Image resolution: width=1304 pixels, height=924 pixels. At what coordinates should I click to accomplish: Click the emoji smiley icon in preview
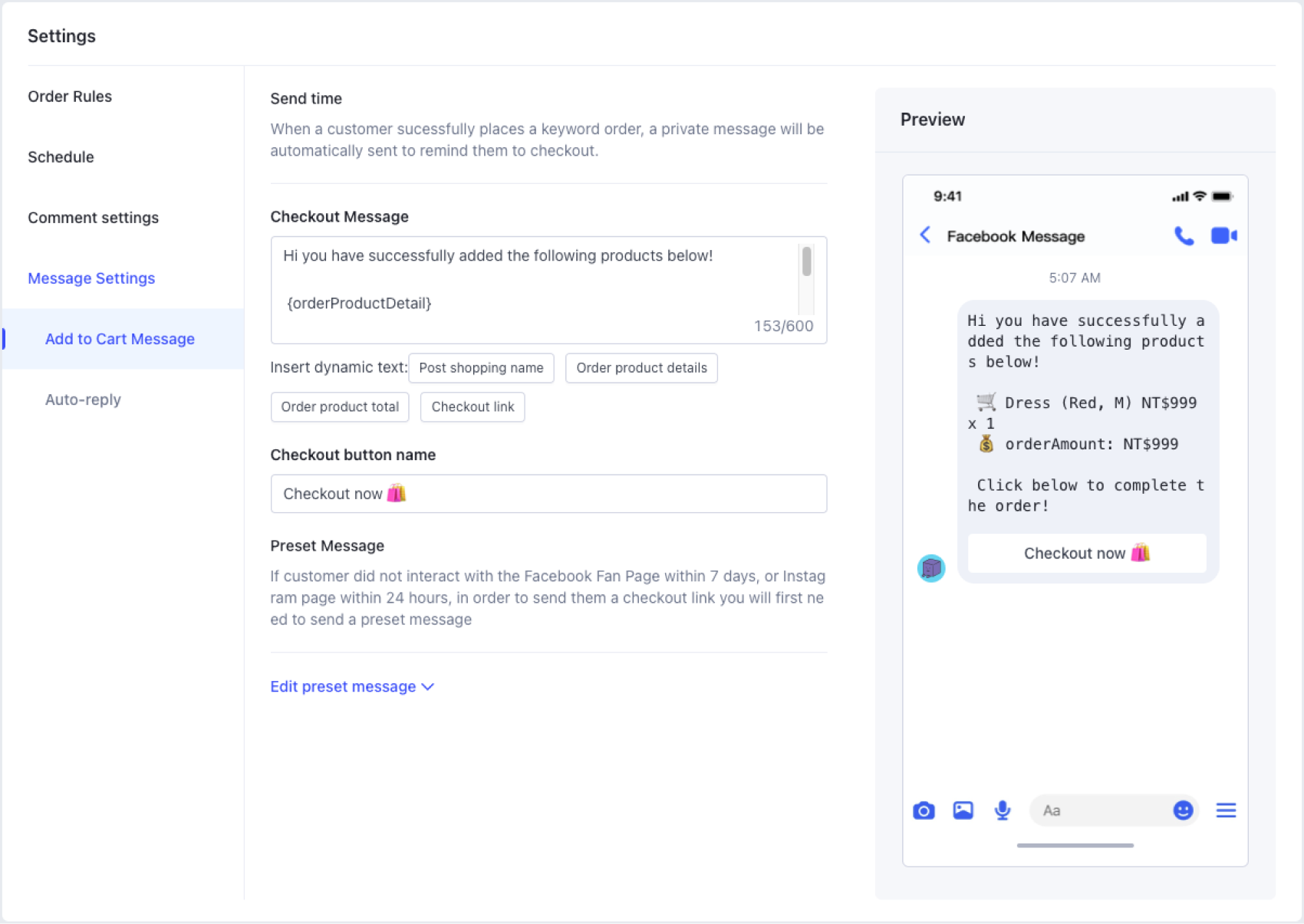1183,811
